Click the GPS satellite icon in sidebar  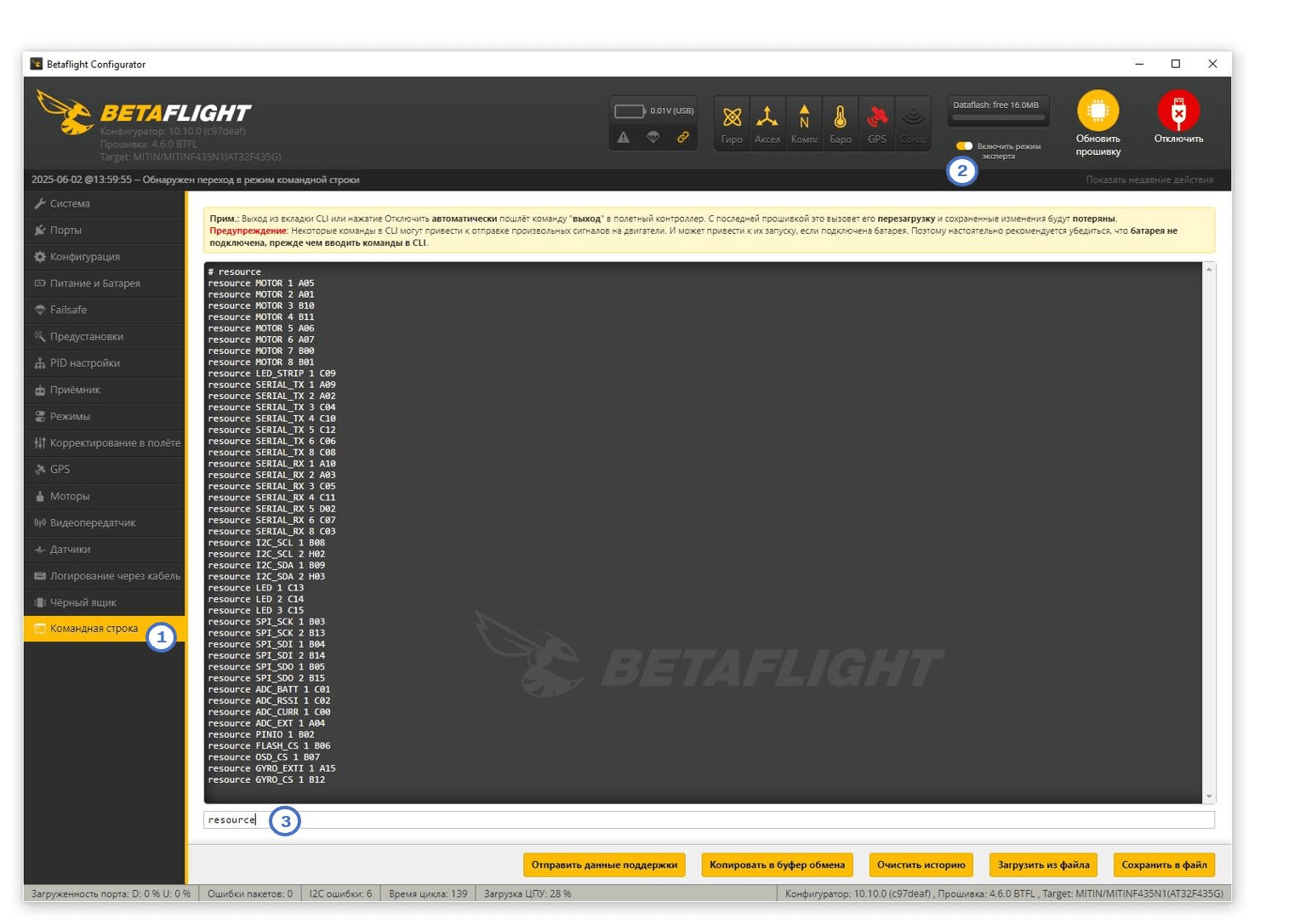pyautogui.click(x=39, y=469)
